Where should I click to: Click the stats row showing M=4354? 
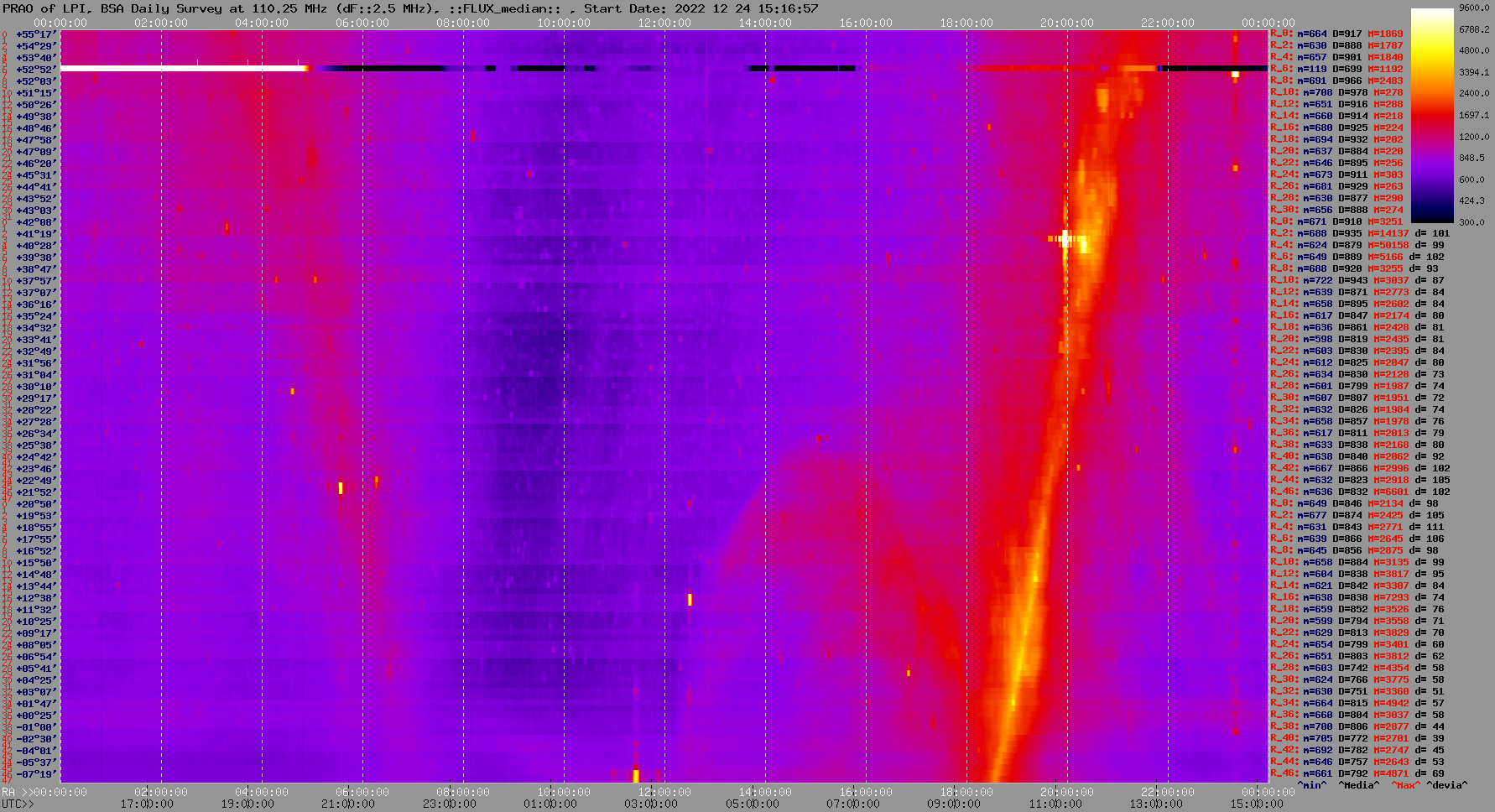point(1357,668)
